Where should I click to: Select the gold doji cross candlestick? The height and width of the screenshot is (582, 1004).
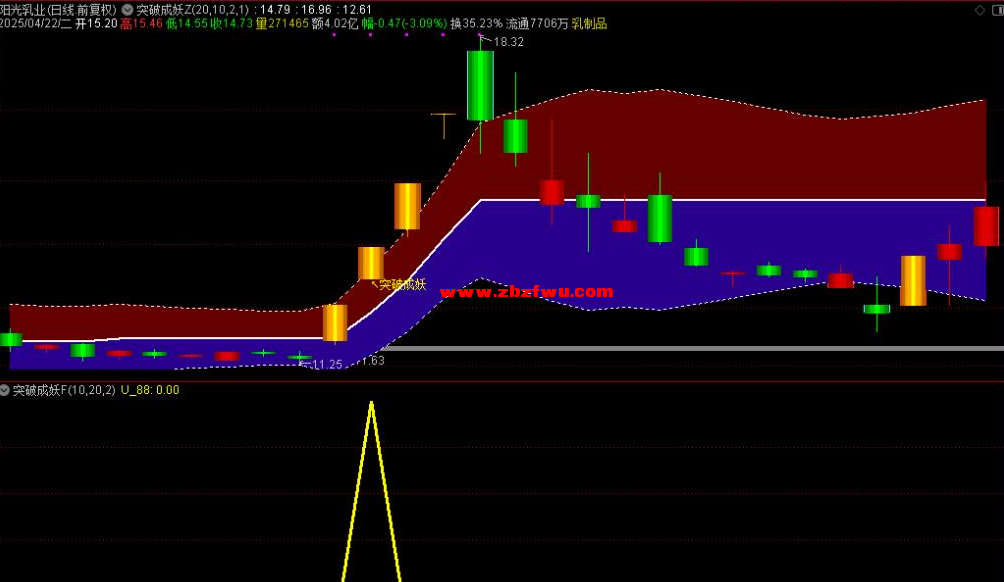point(443,116)
